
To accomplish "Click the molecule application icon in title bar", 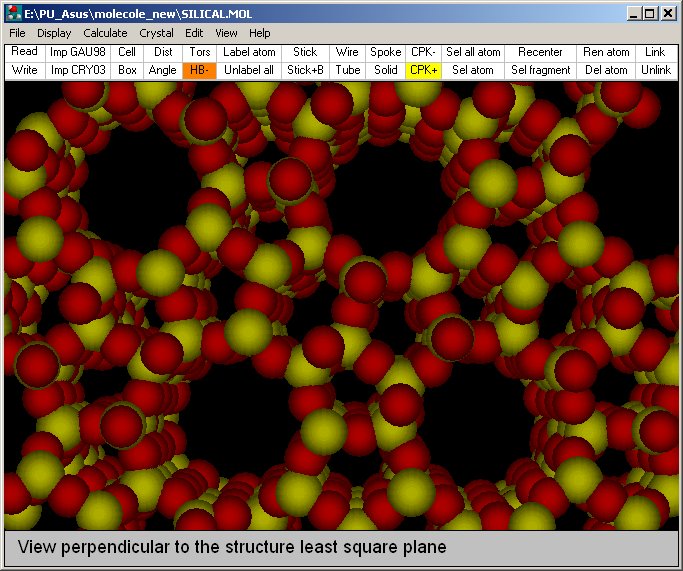I will [x=14, y=14].
